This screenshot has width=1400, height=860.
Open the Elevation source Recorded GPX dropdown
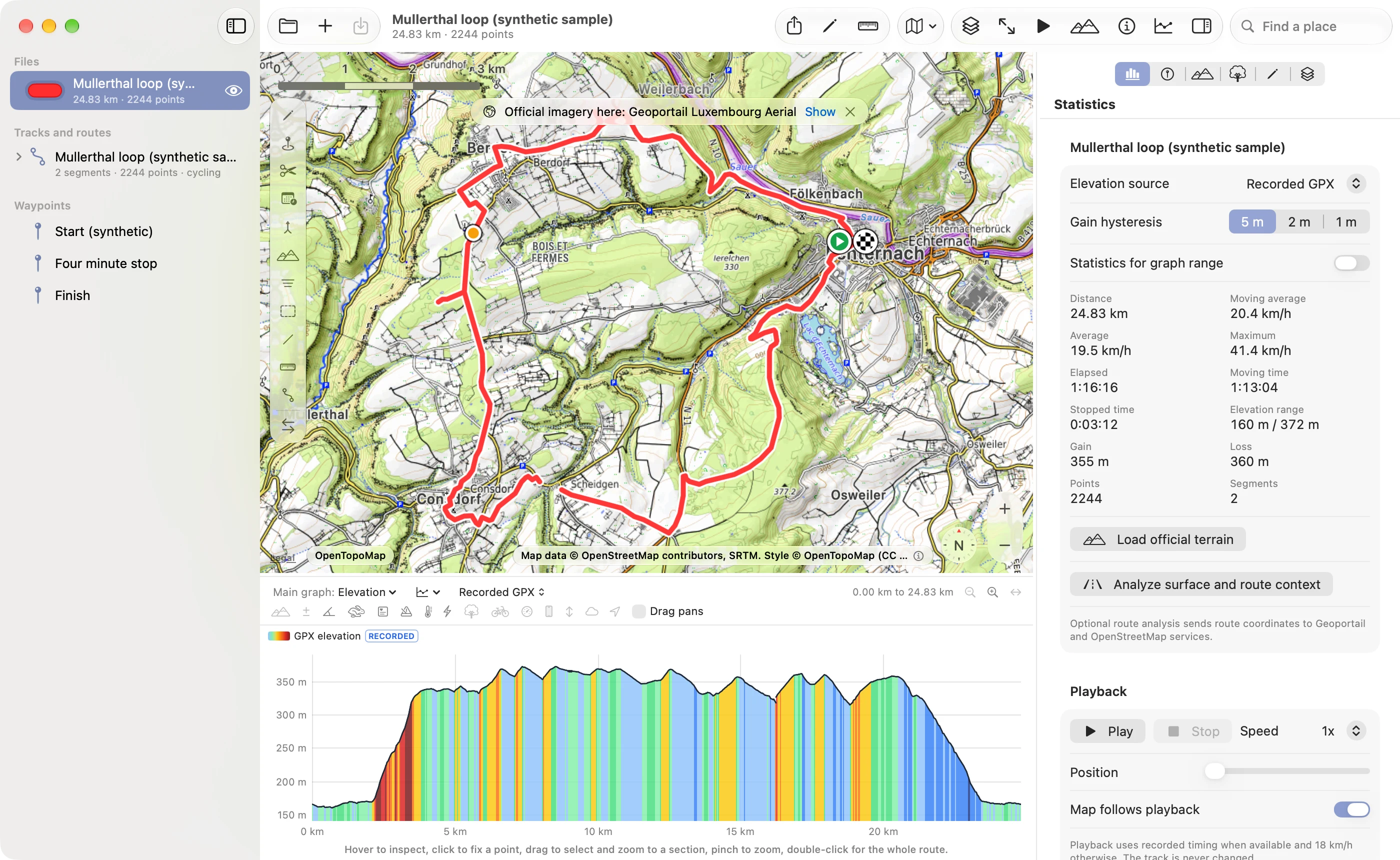click(x=1305, y=183)
